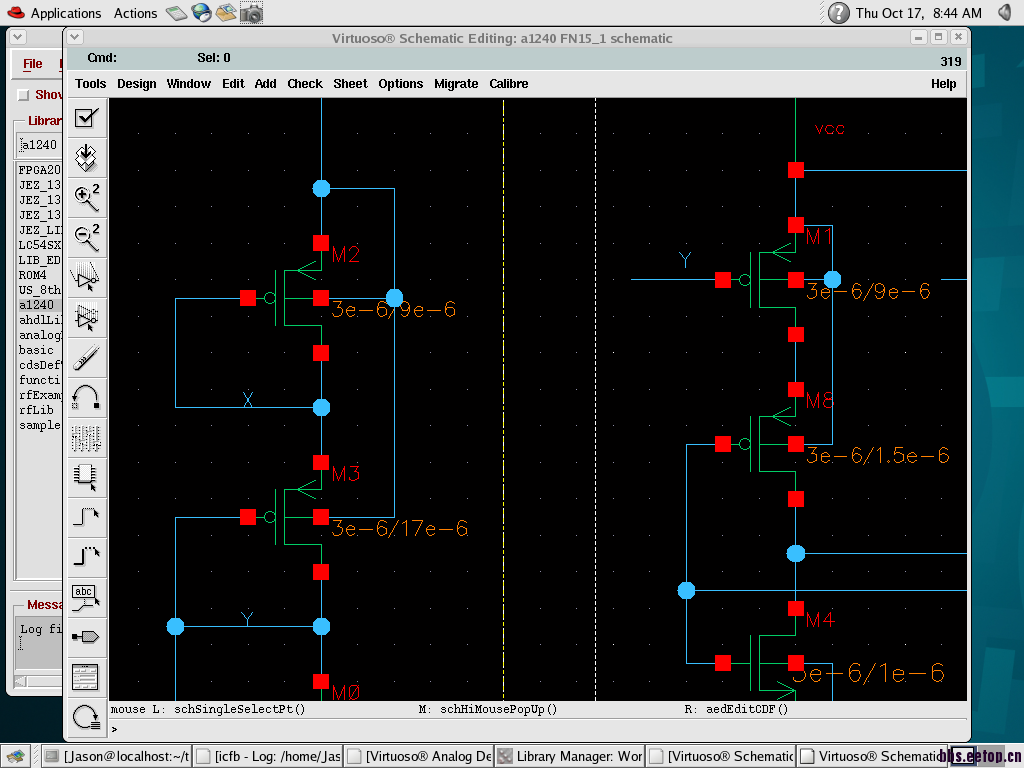The width and height of the screenshot is (1024, 768).
Task: Select the Add Pin icon
Action: 86,636
